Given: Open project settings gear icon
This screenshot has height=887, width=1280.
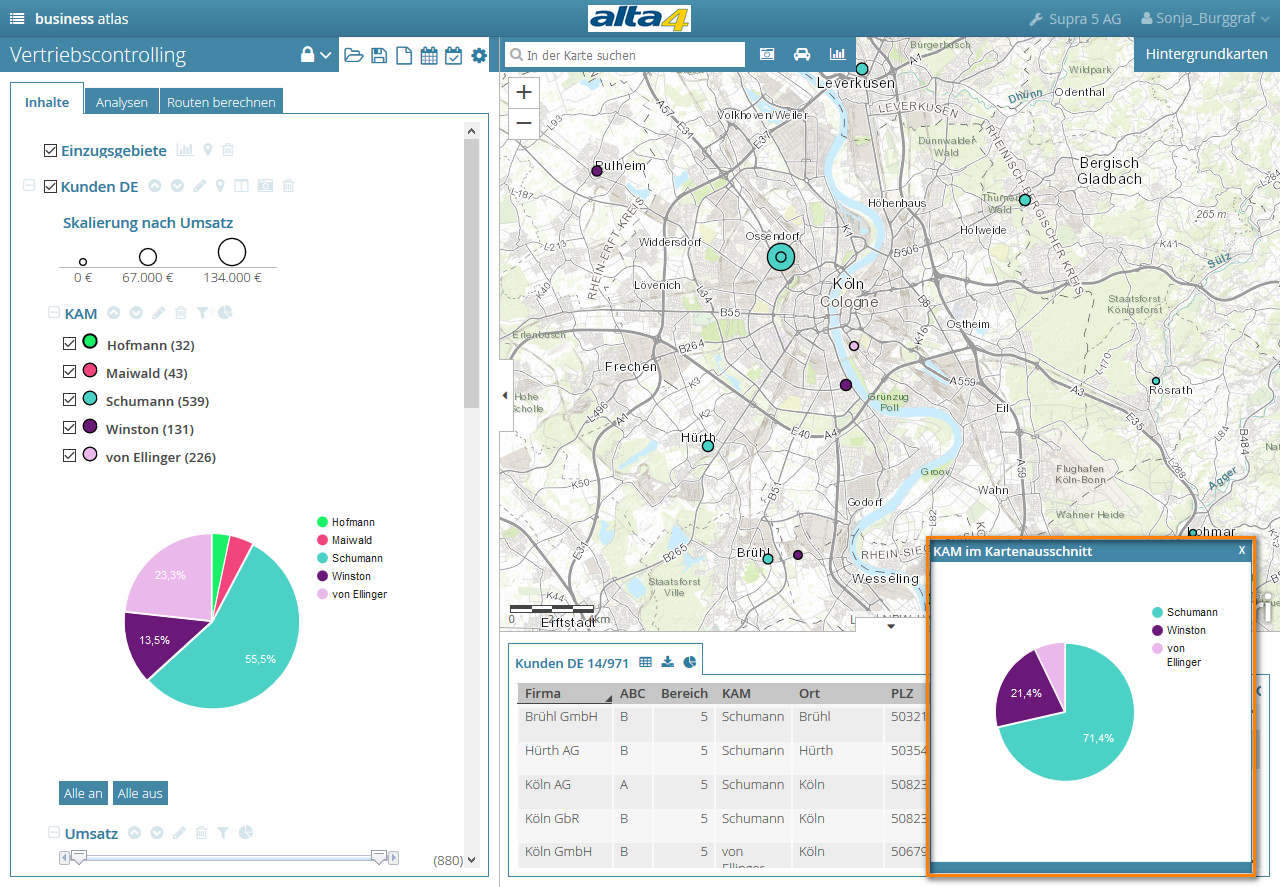Looking at the screenshot, I should (479, 55).
